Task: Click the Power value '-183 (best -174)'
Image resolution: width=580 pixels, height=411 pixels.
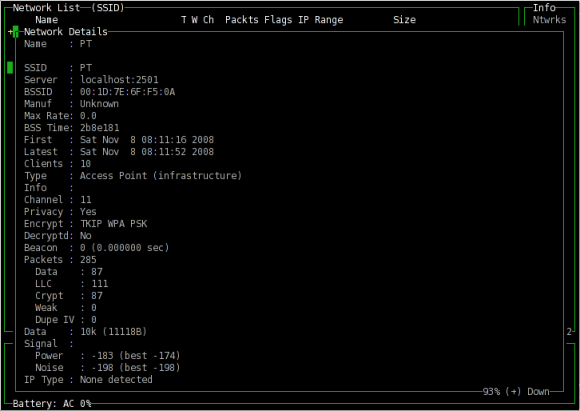Action: click(136, 356)
